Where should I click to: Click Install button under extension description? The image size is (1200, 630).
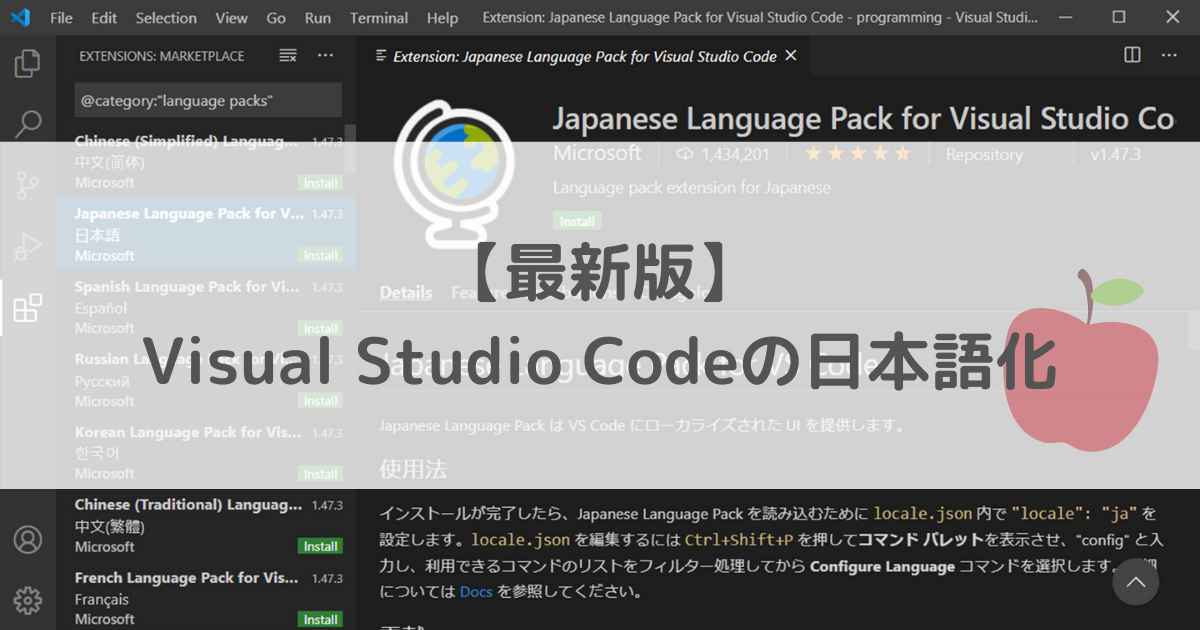[577, 221]
